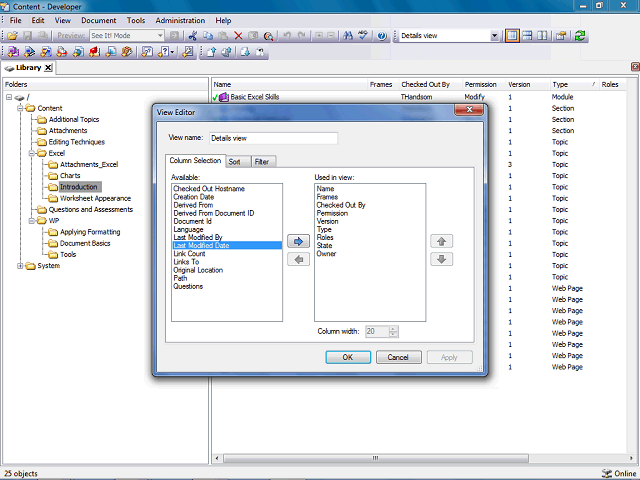
Task: Click the new red package icon
Action: coord(95,52)
